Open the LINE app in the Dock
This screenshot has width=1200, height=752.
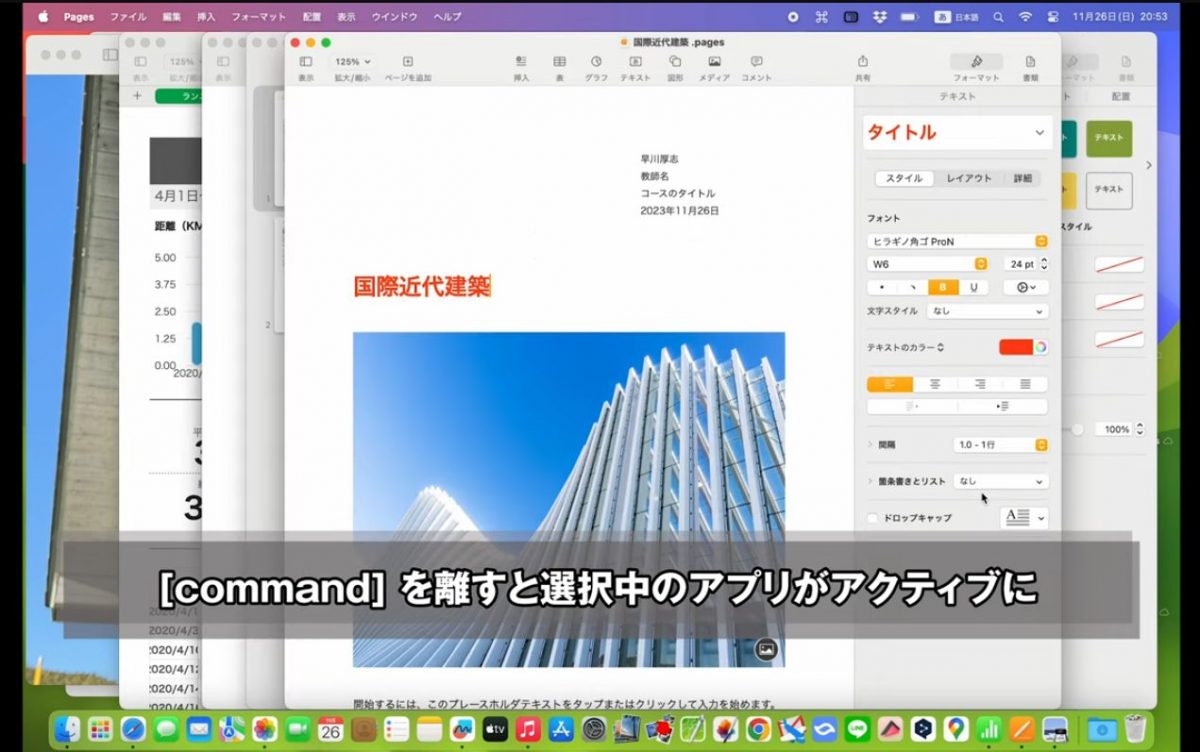(856, 729)
